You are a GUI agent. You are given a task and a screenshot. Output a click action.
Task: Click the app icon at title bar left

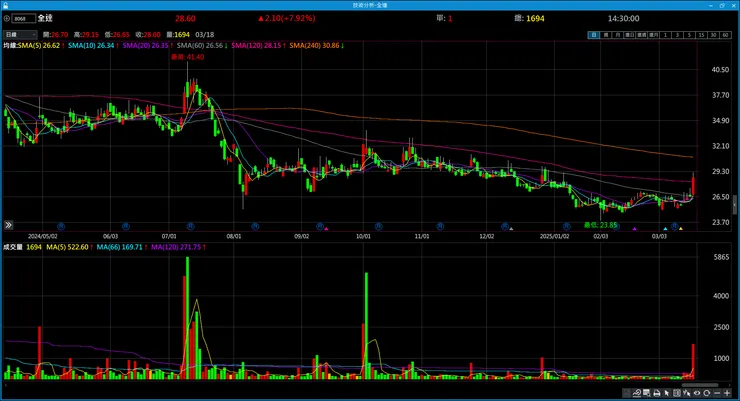pos(5,5)
